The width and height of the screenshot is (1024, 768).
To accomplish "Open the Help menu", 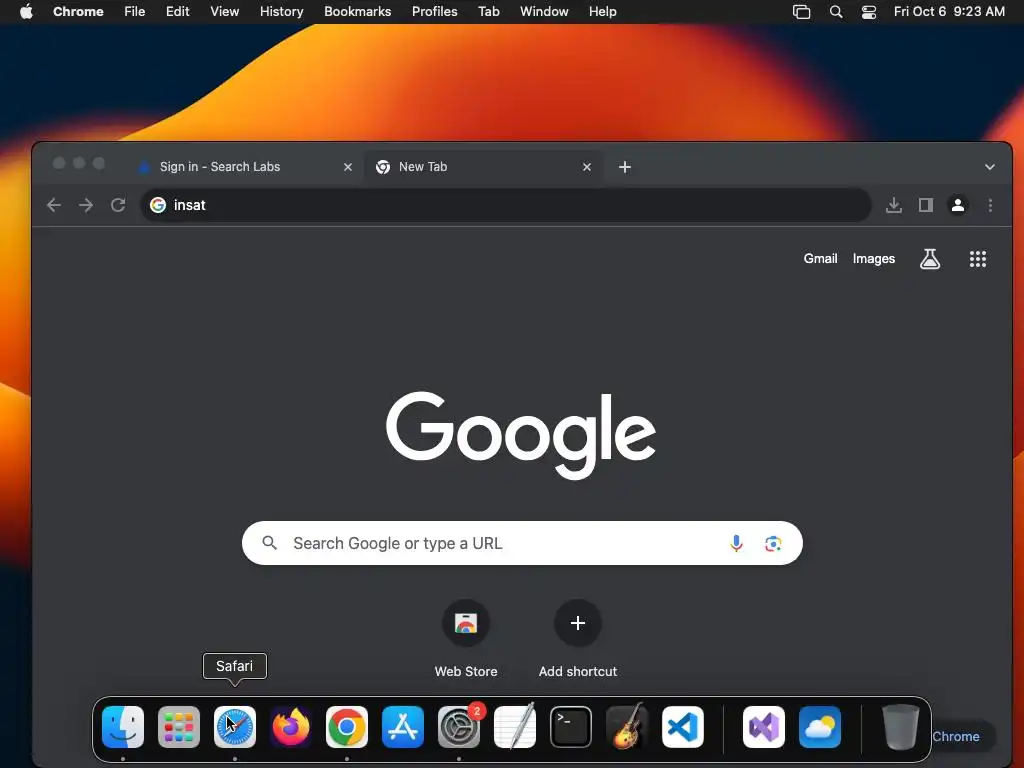I will coord(602,11).
